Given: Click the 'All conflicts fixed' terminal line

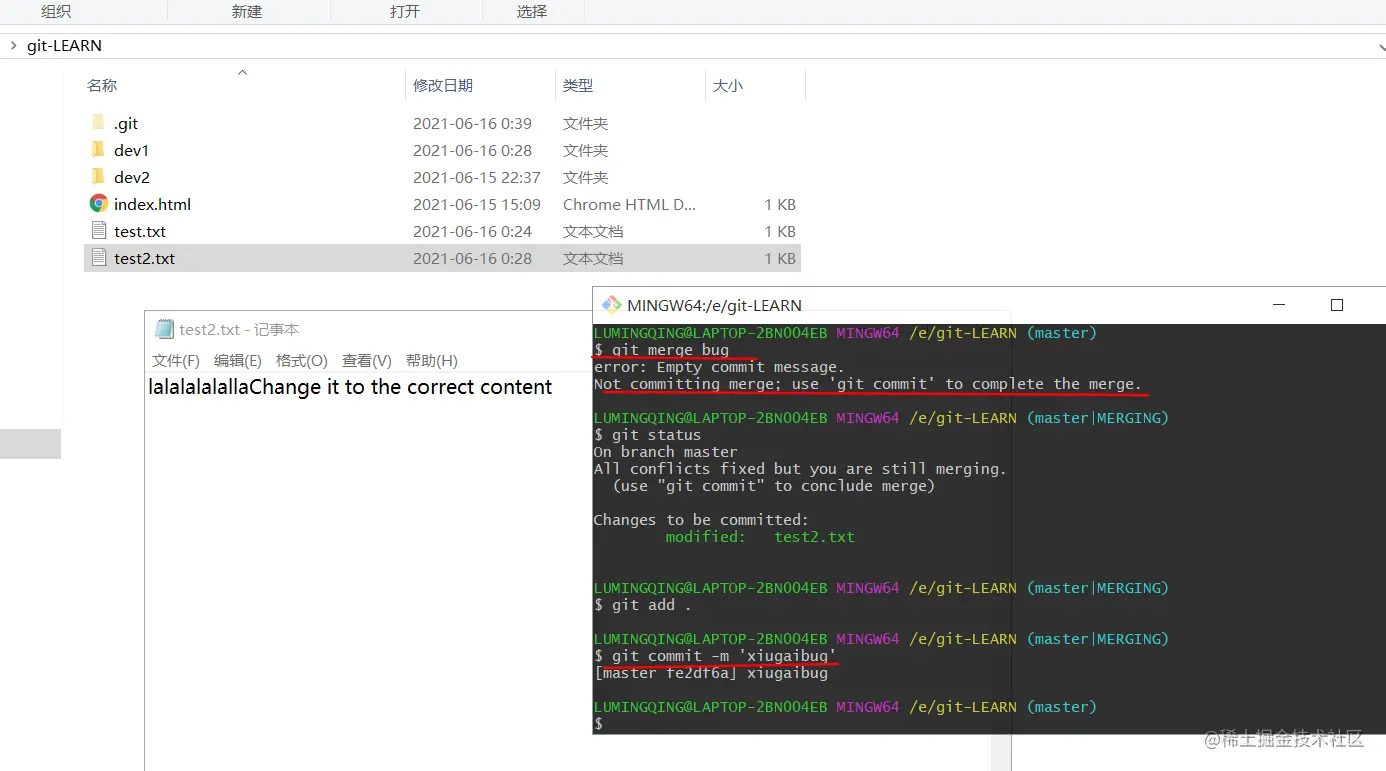Looking at the screenshot, I should [800, 469].
